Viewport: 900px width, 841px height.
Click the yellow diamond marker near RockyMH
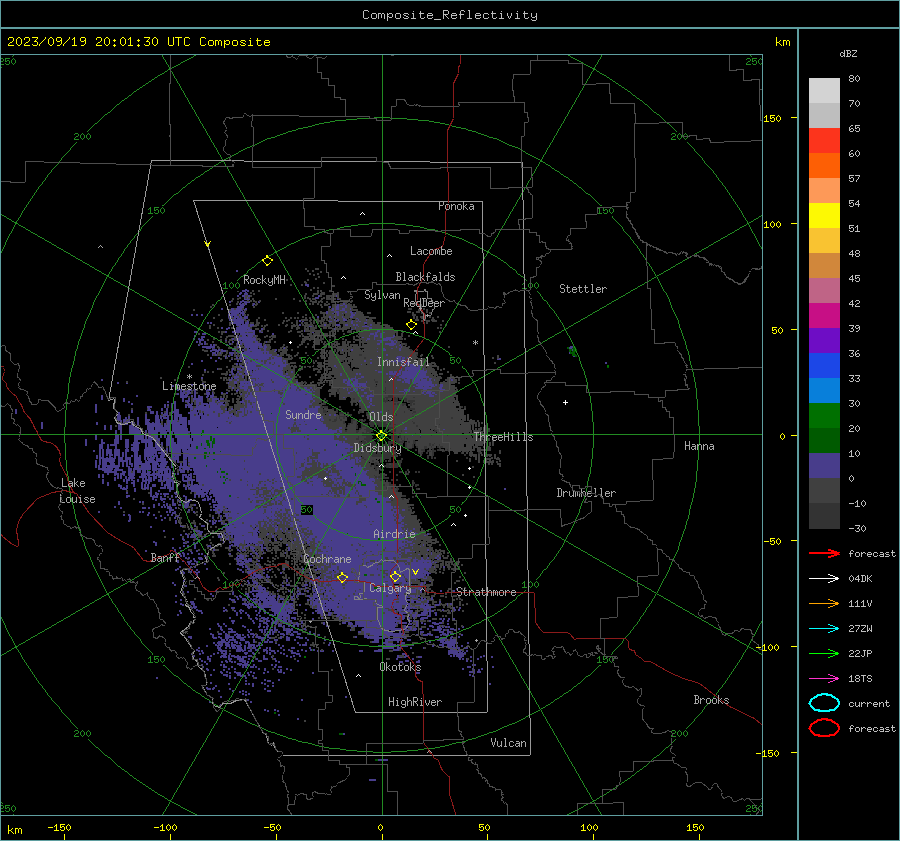pyautogui.click(x=267, y=261)
